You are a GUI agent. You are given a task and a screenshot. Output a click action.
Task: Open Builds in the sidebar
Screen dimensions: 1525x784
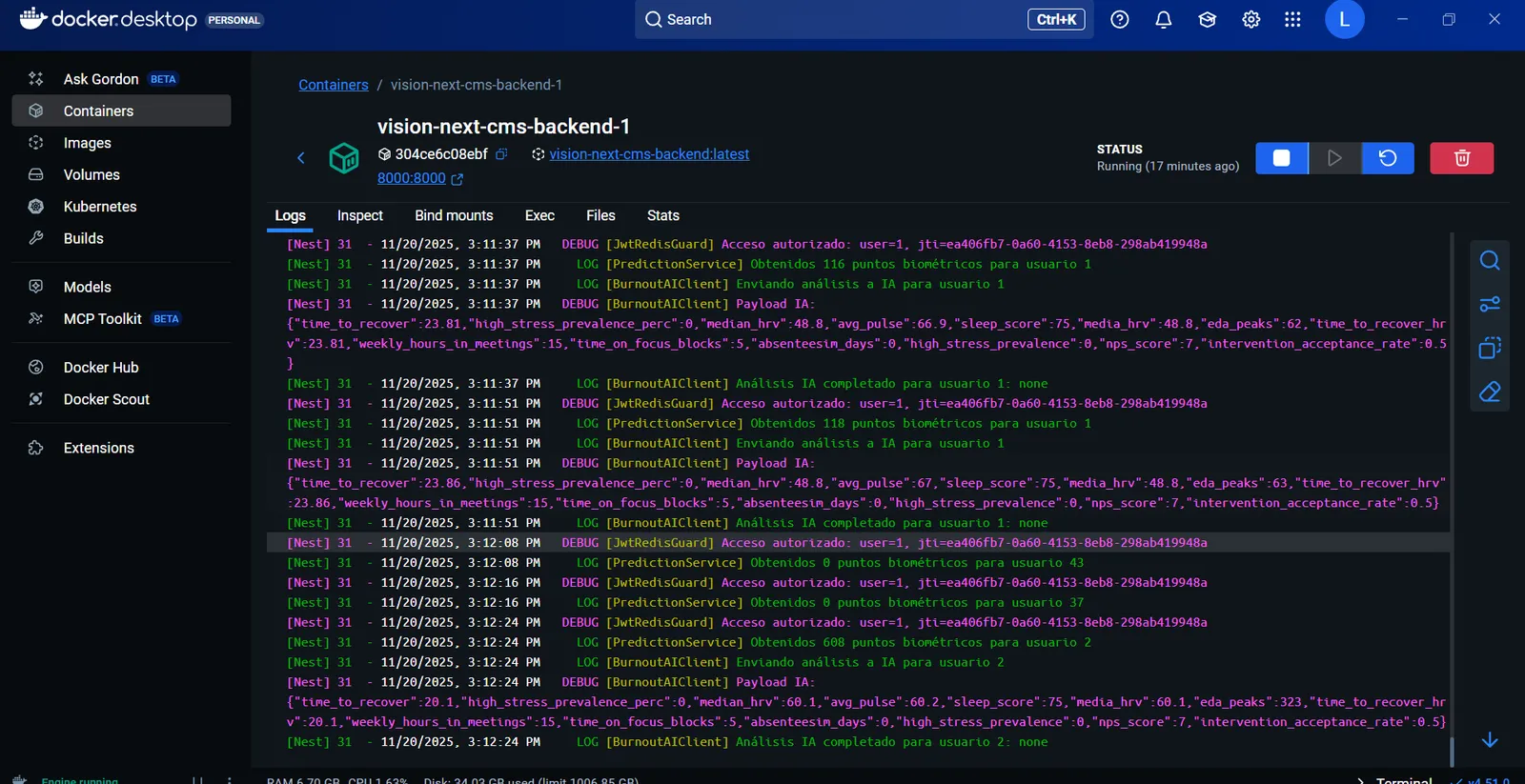tap(121, 238)
